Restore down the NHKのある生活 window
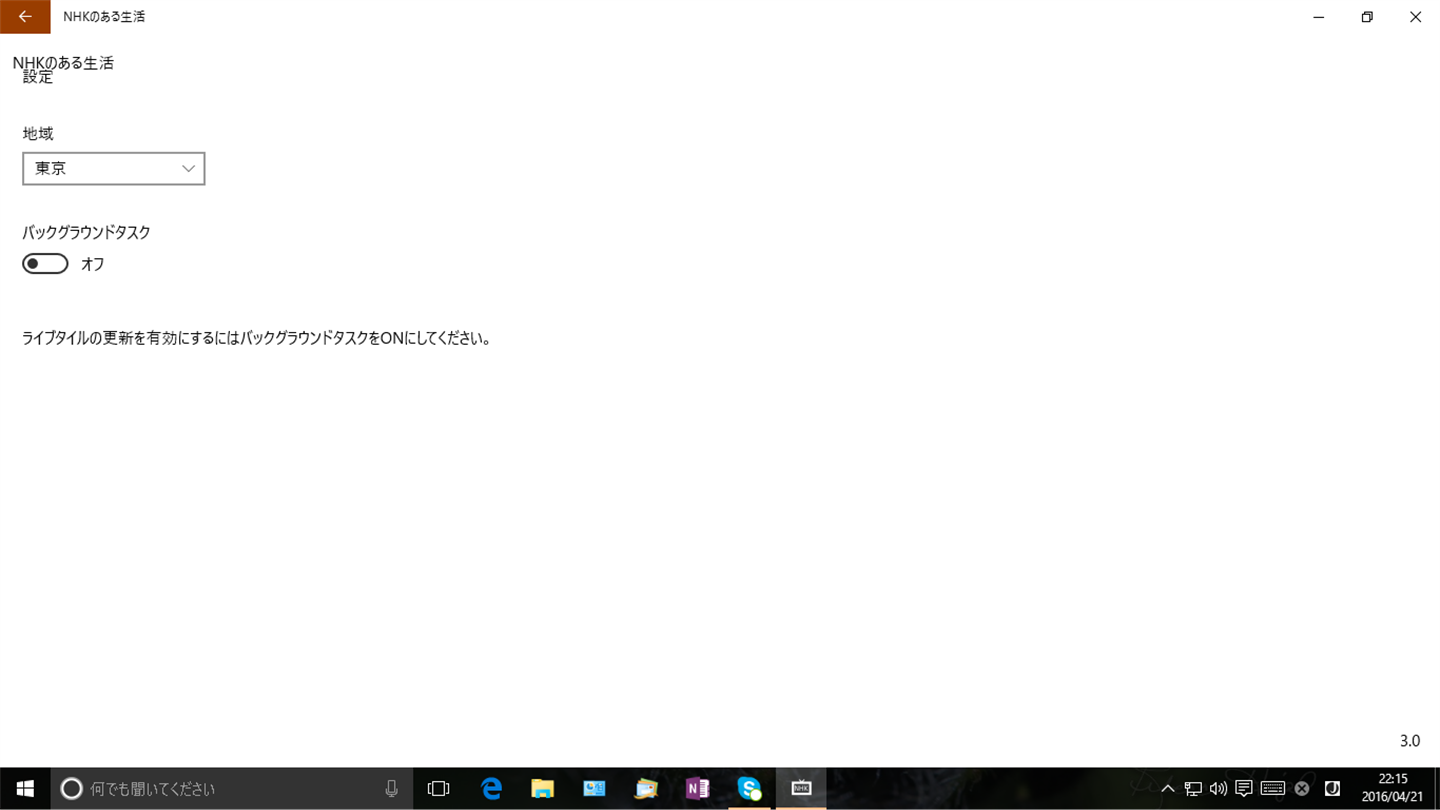Screen dimensions: 1440x810 (x=1367, y=17)
